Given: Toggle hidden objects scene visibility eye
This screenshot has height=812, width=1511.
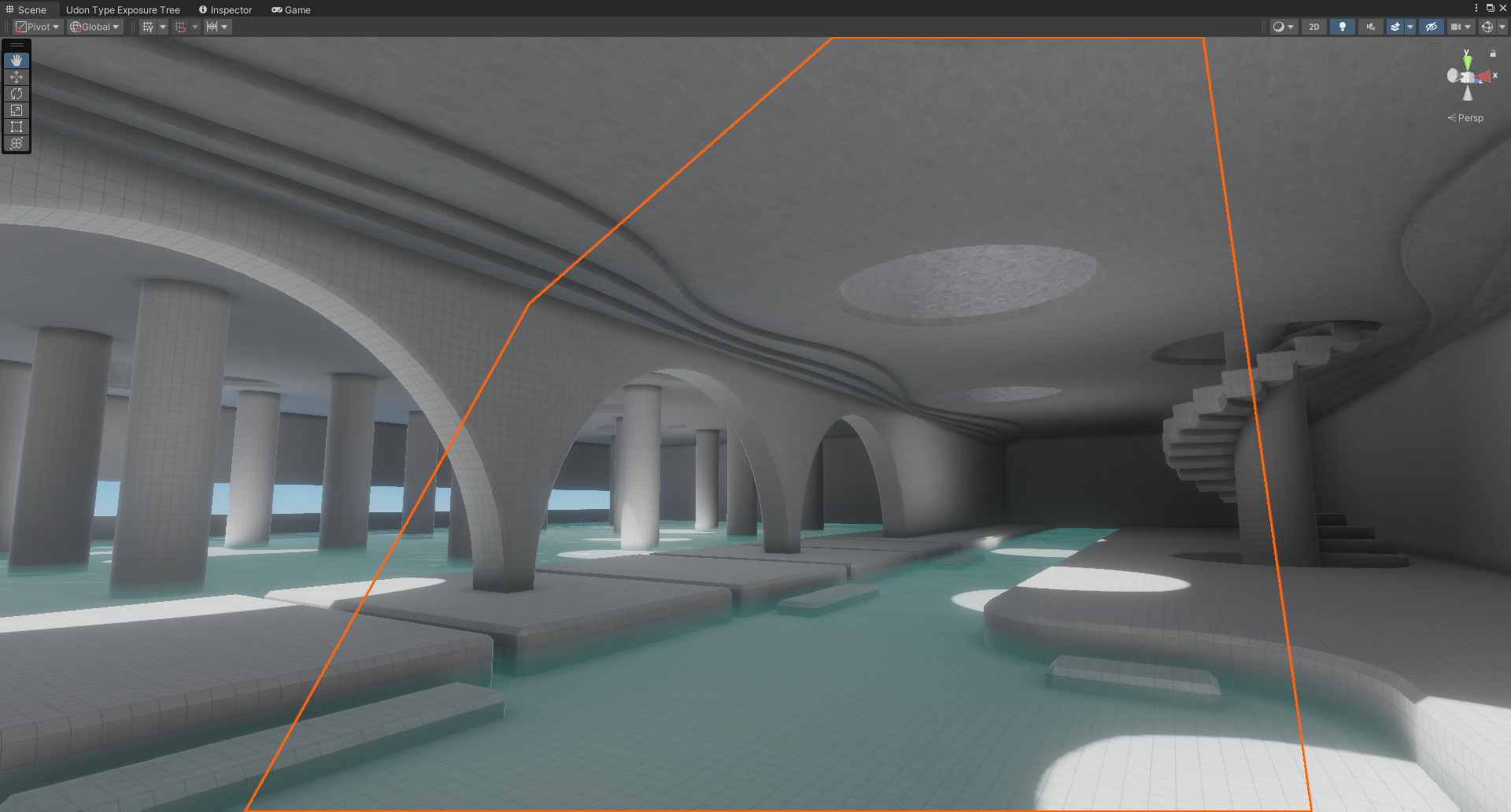Looking at the screenshot, I should [1432, 27].
